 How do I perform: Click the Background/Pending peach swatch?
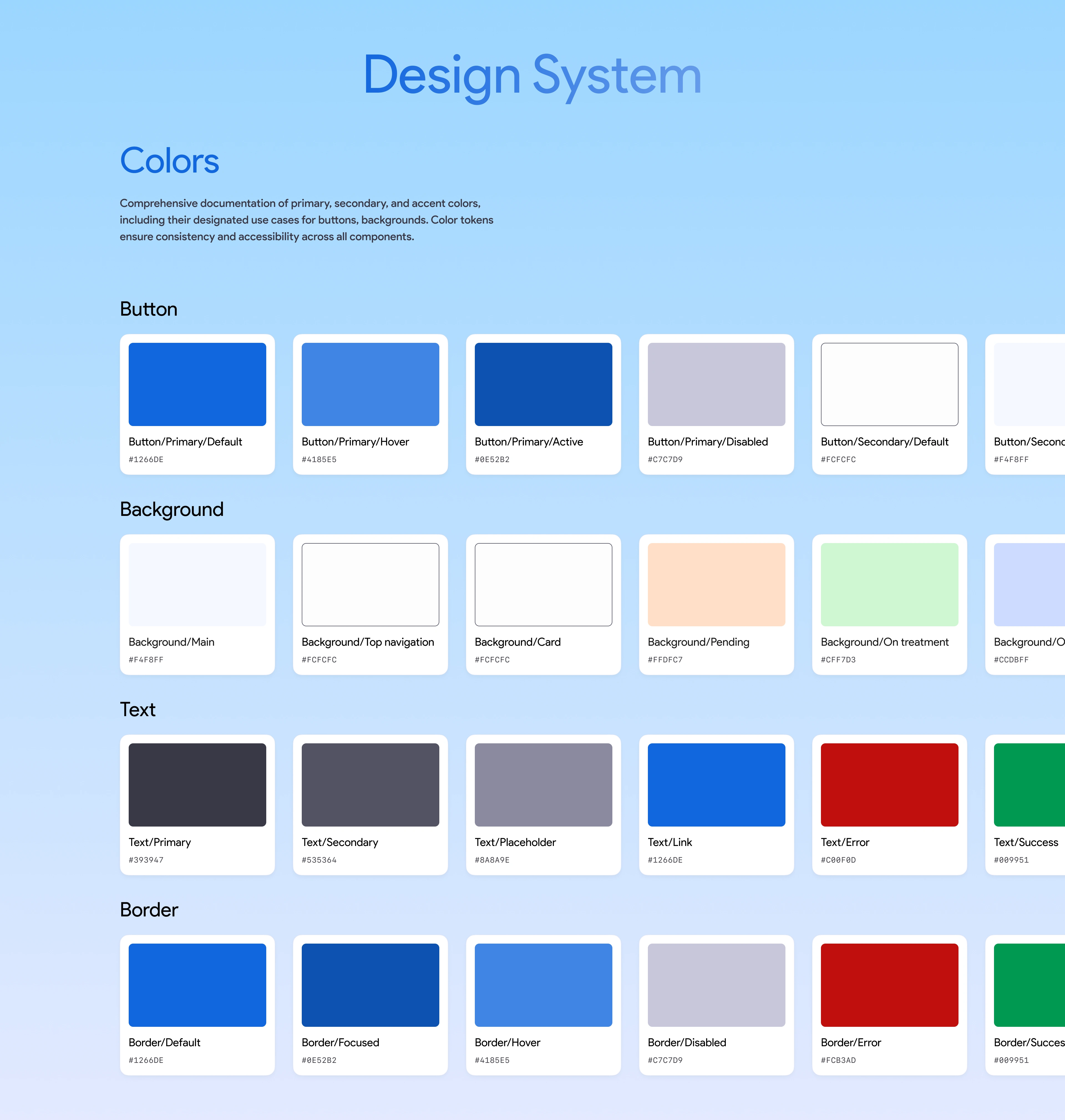pos(716,585)
